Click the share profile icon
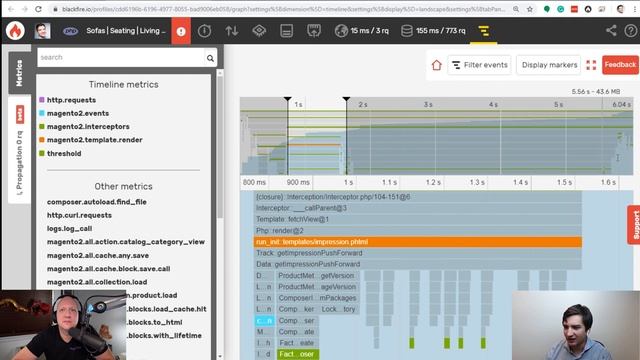This screenshot has width=640, height=360. point(611,31)
